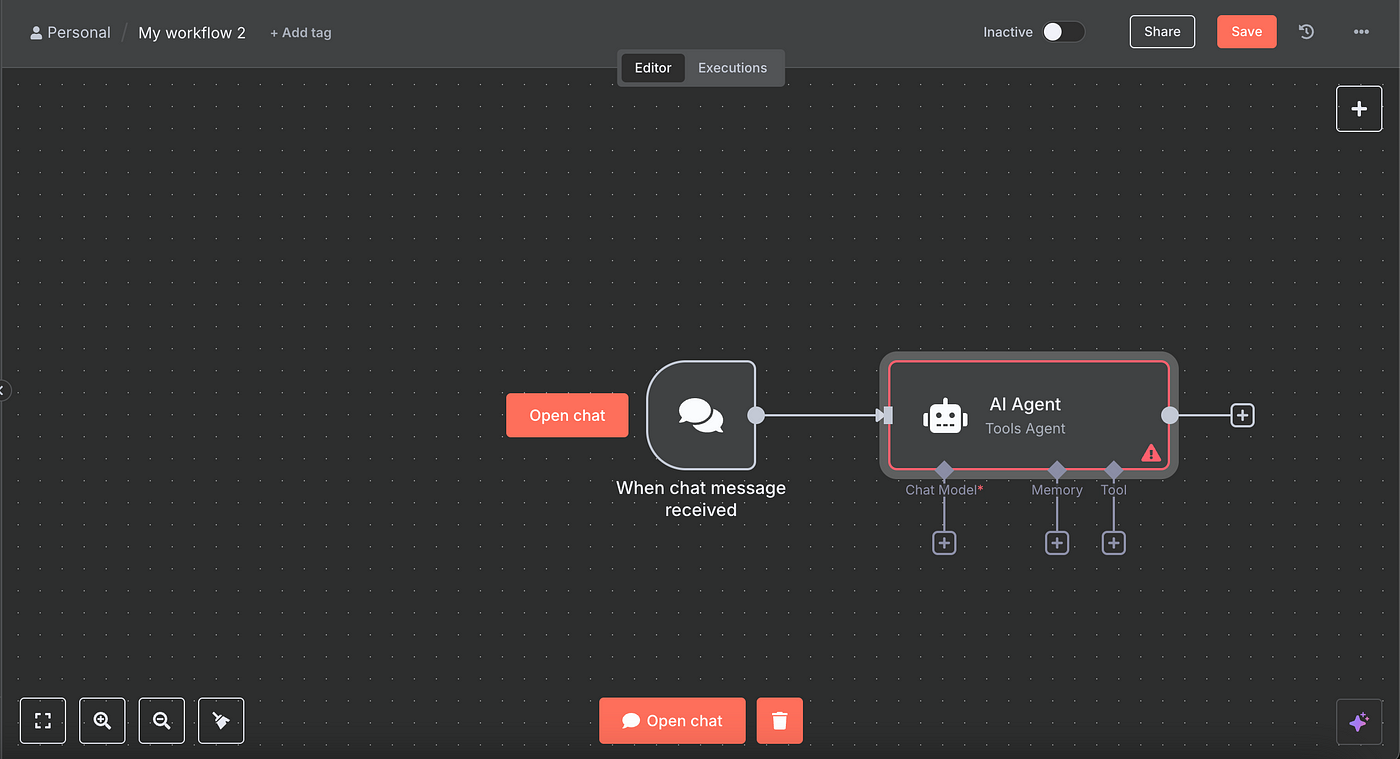Delete with the trash can button
This screenshot has height=759, width=1400.
click(780, 721)
